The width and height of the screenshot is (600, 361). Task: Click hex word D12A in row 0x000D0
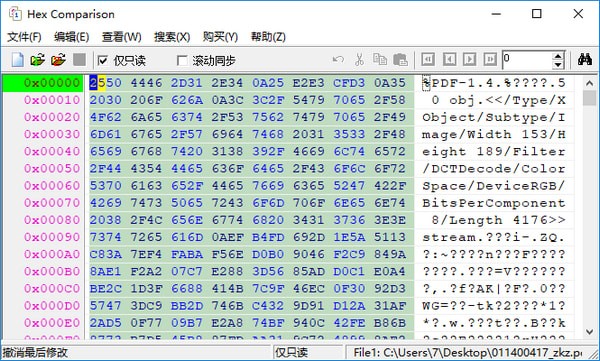click(349, 305)
